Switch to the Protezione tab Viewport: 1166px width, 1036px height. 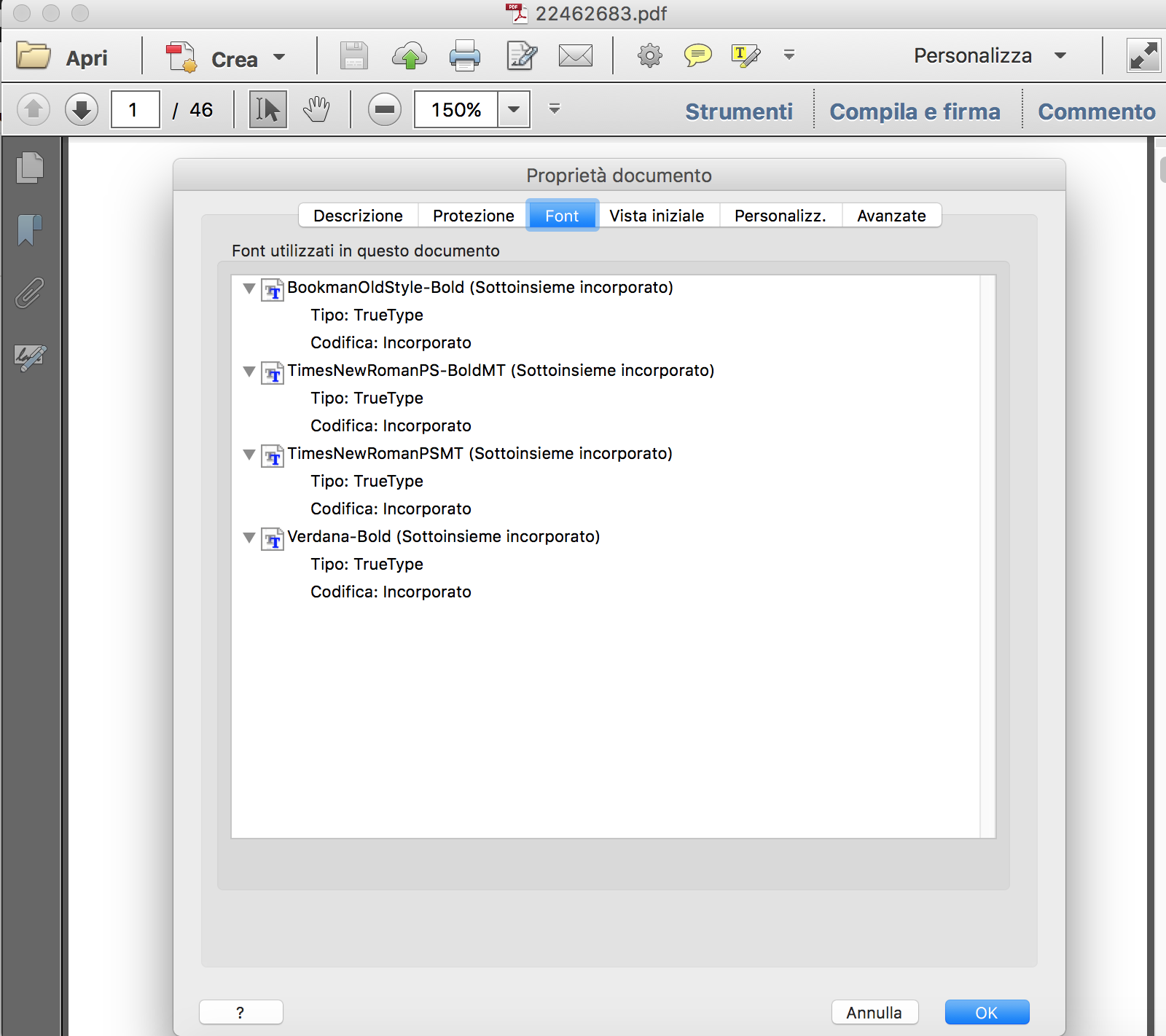[x=474, y=216]
